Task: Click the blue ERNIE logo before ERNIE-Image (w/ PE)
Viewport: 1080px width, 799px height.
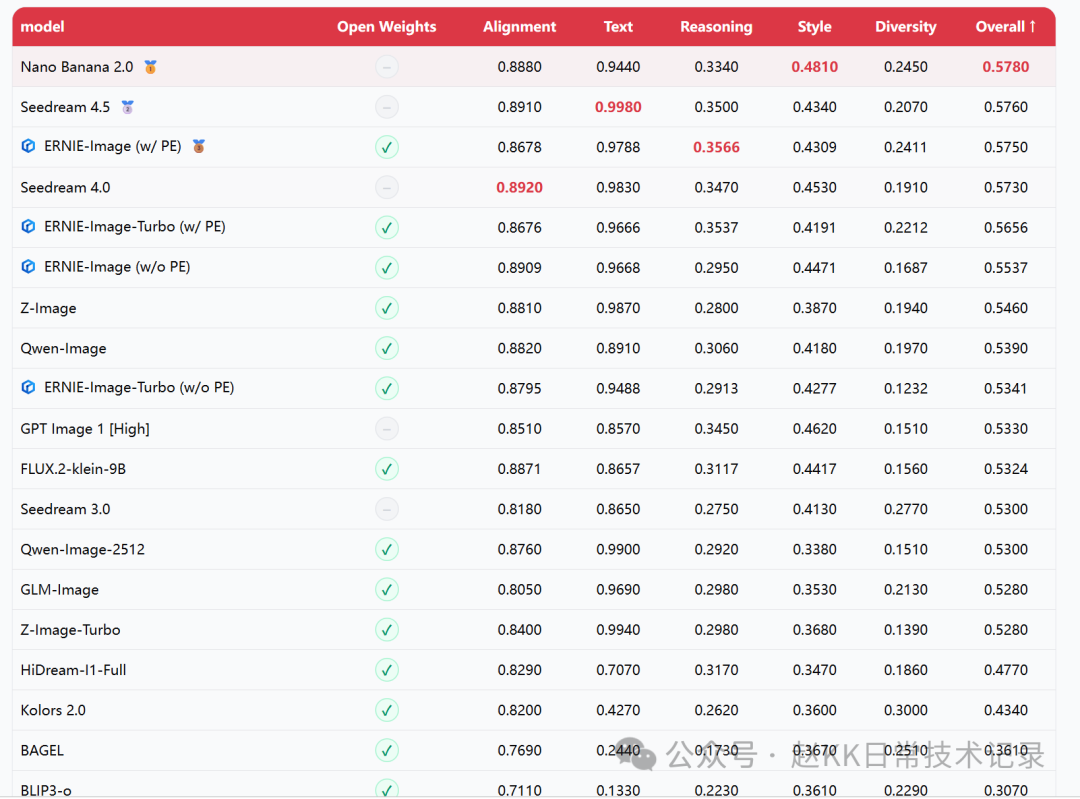Action: [28, 146]
